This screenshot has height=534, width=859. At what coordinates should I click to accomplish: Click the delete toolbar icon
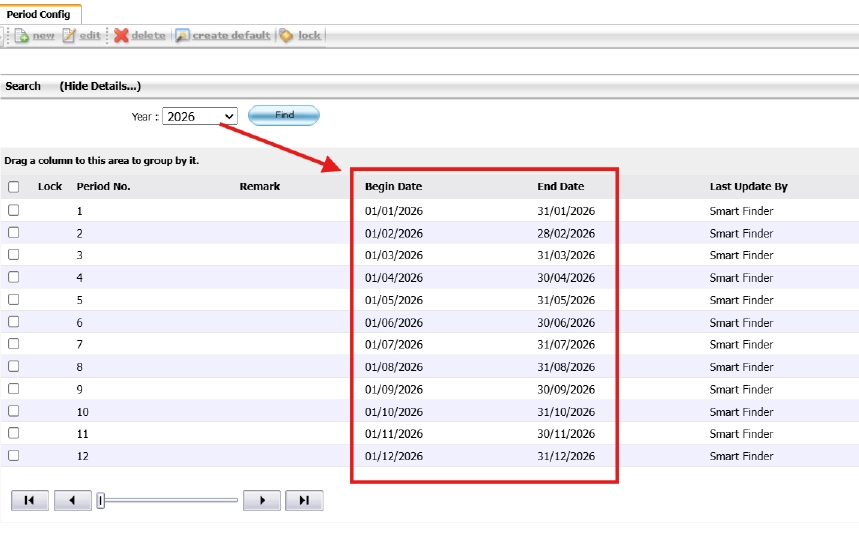[x=122, y=36]
